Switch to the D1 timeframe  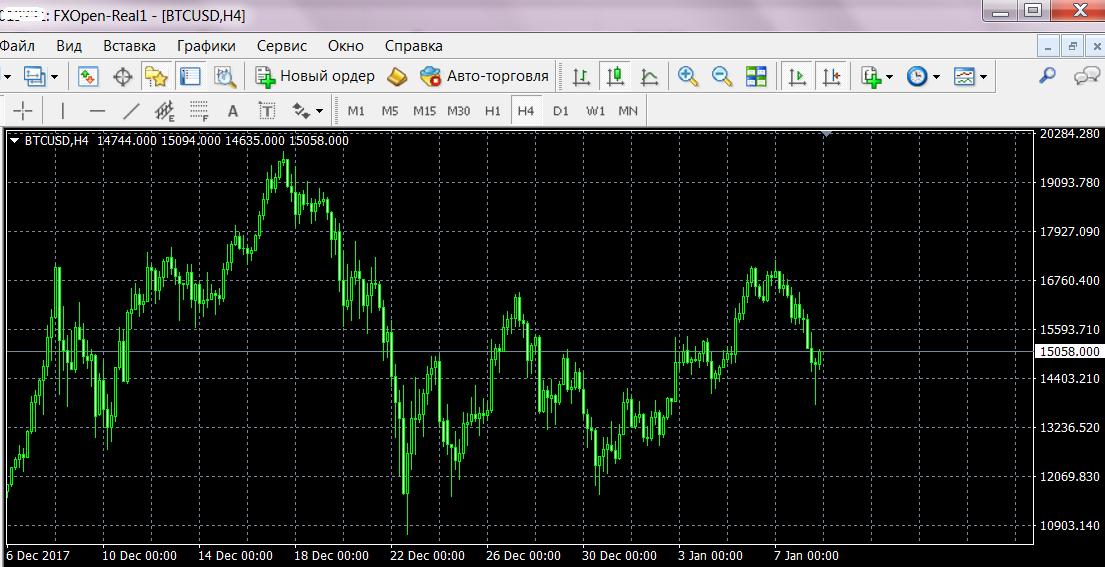[x=560, y=111]
